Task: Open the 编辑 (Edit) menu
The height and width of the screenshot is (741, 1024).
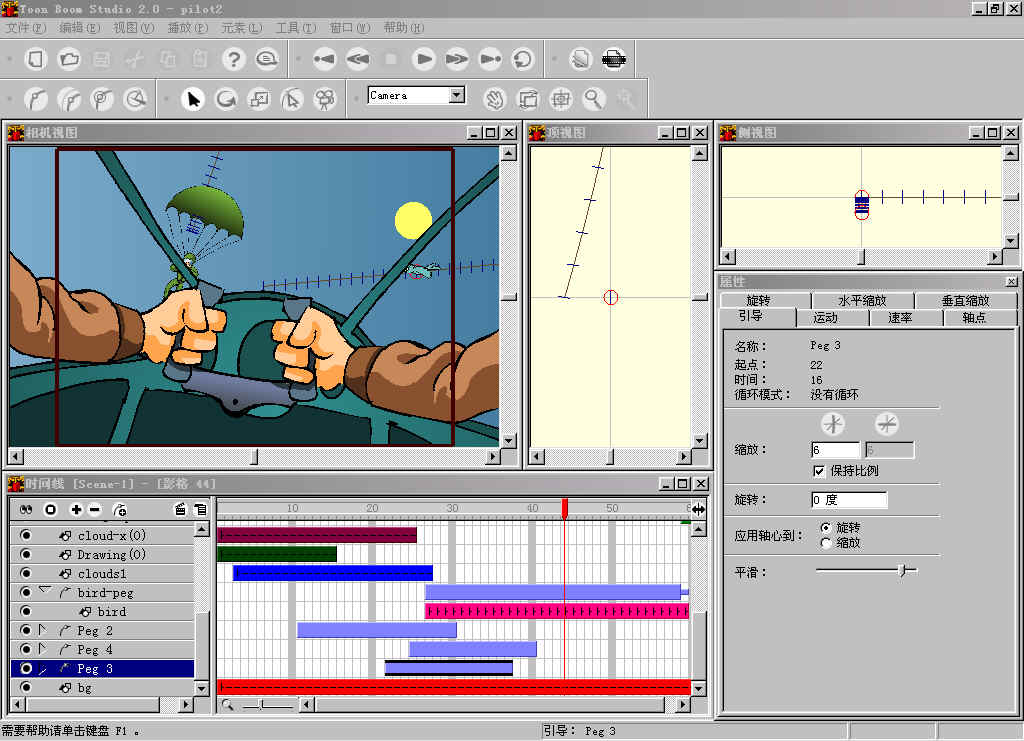Action: tap(79, 27)
